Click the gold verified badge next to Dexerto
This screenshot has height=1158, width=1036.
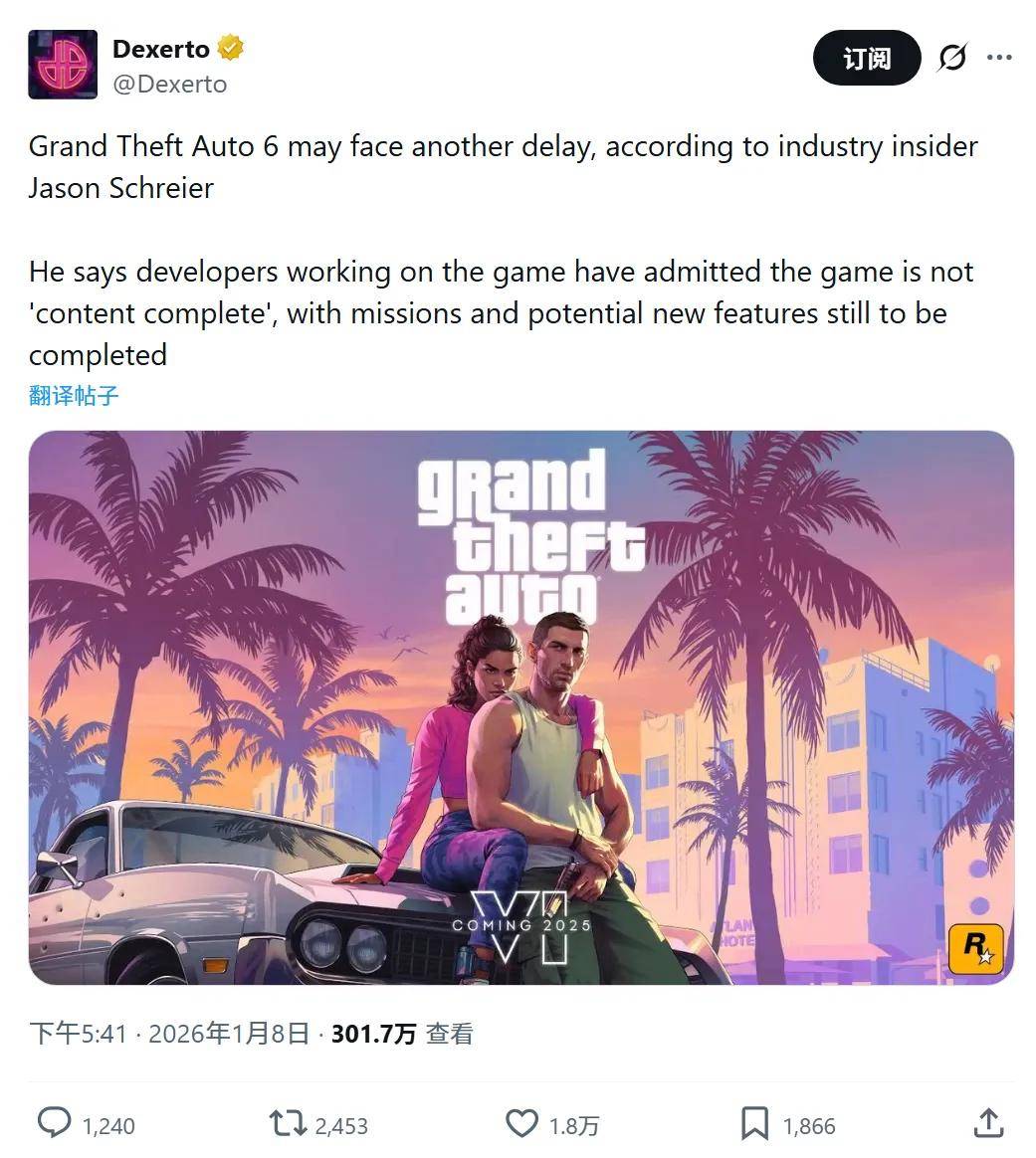(231, 48)
